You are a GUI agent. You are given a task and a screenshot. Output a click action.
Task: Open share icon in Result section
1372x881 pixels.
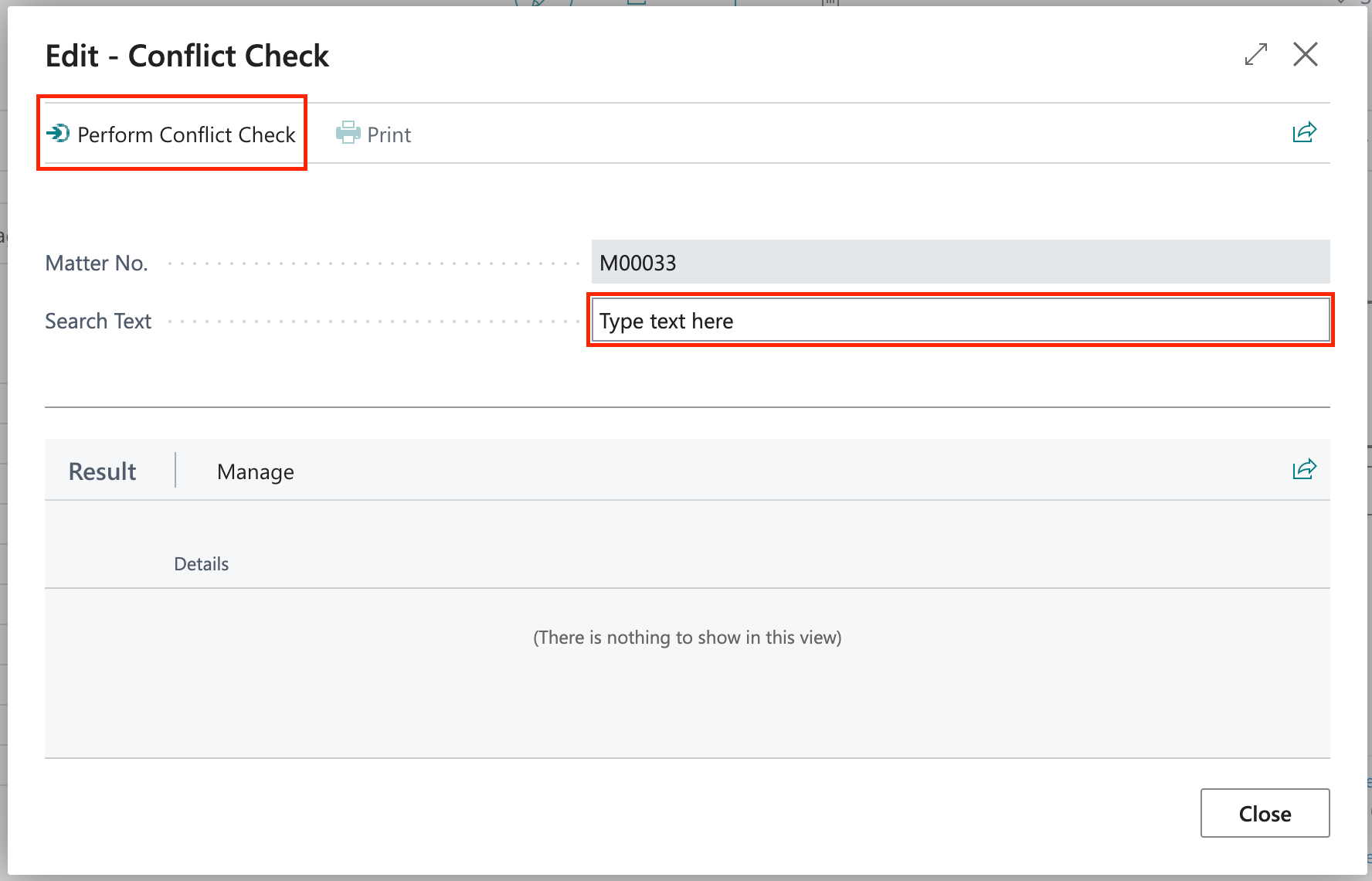tap(1305, 469)
